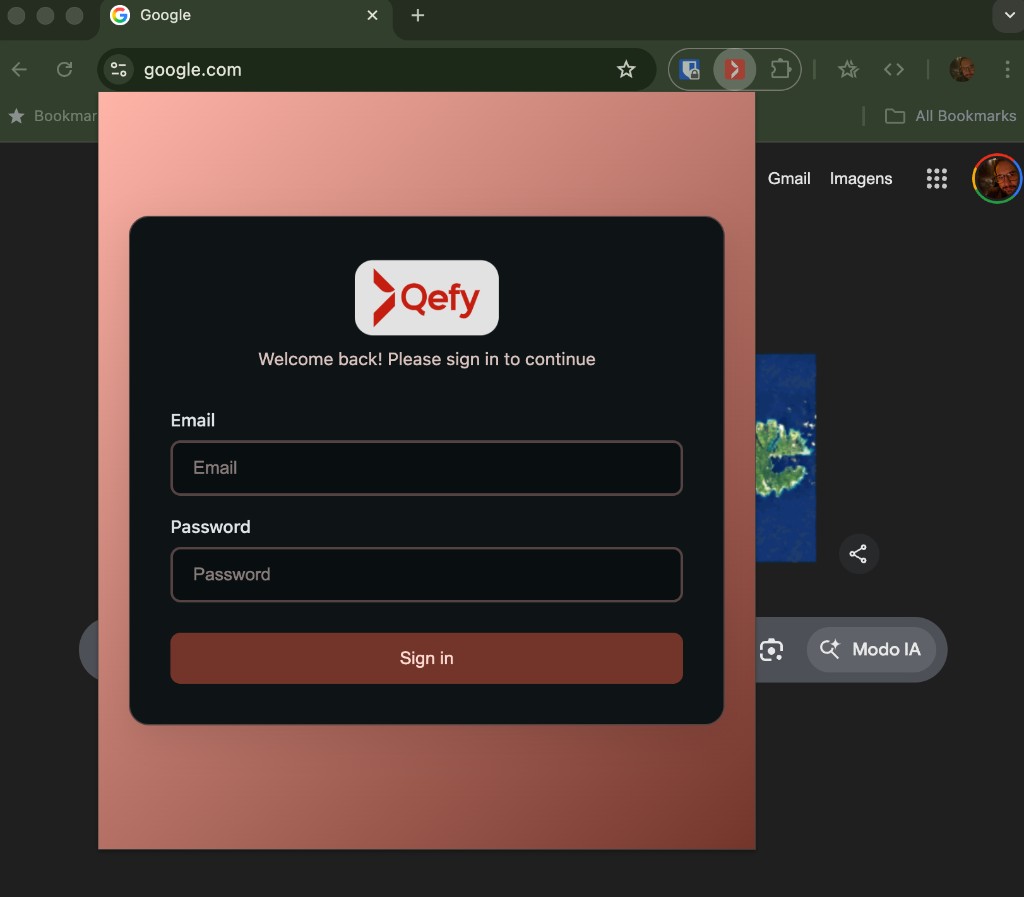Focus the Password input field
Viewport: 1024px width, 897px height.
(426, 574)
